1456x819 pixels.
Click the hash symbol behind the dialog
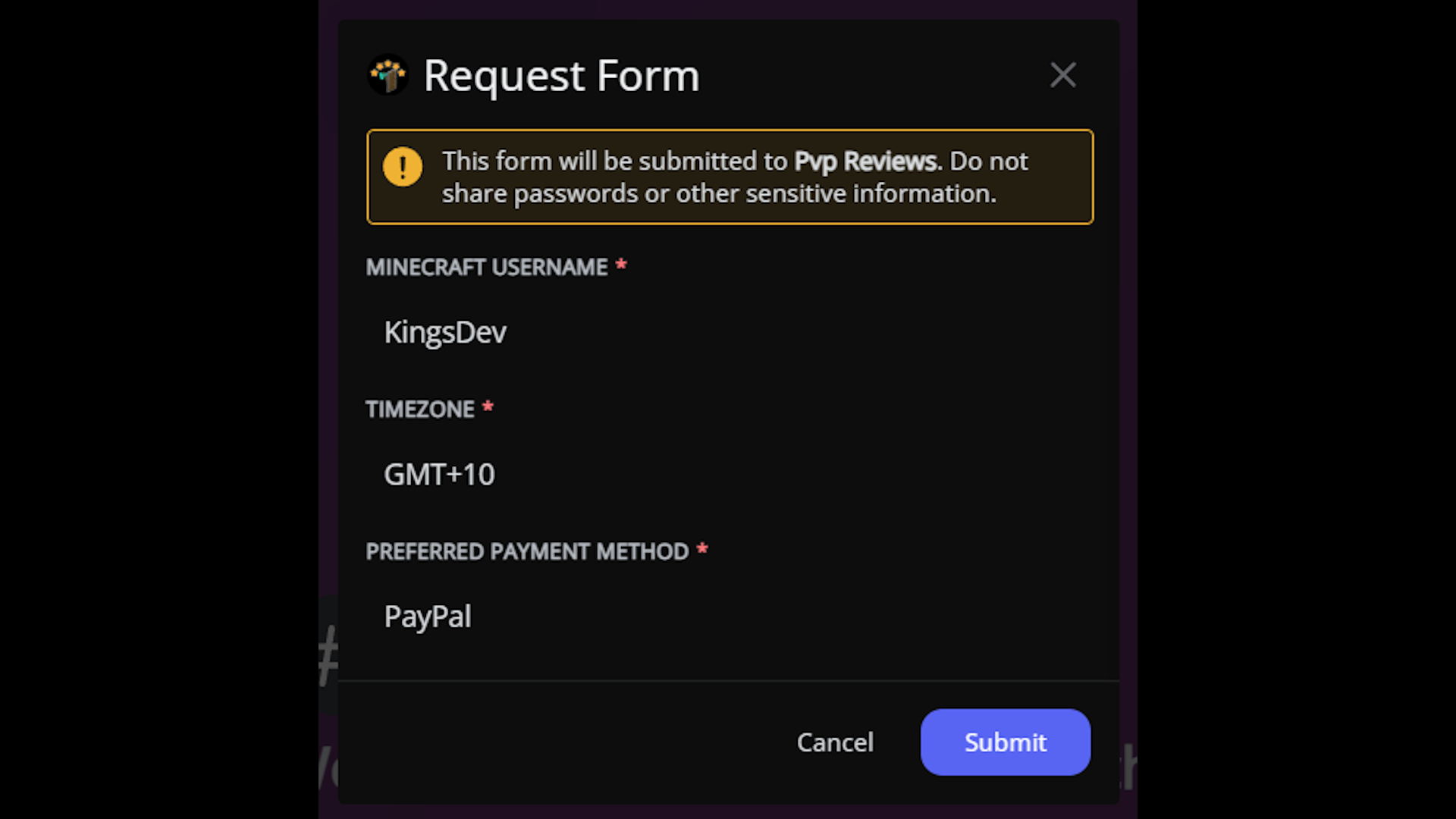coord(328,655)
